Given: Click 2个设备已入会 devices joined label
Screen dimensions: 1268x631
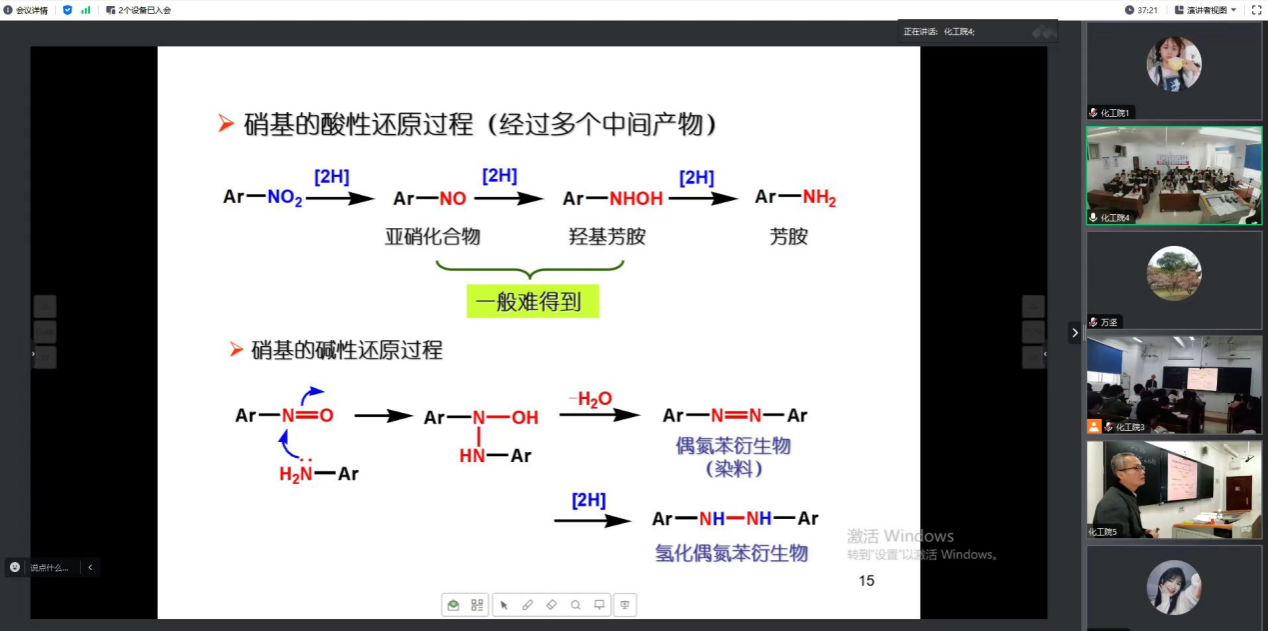Looking at the screenshot, I should click(138, 10).
